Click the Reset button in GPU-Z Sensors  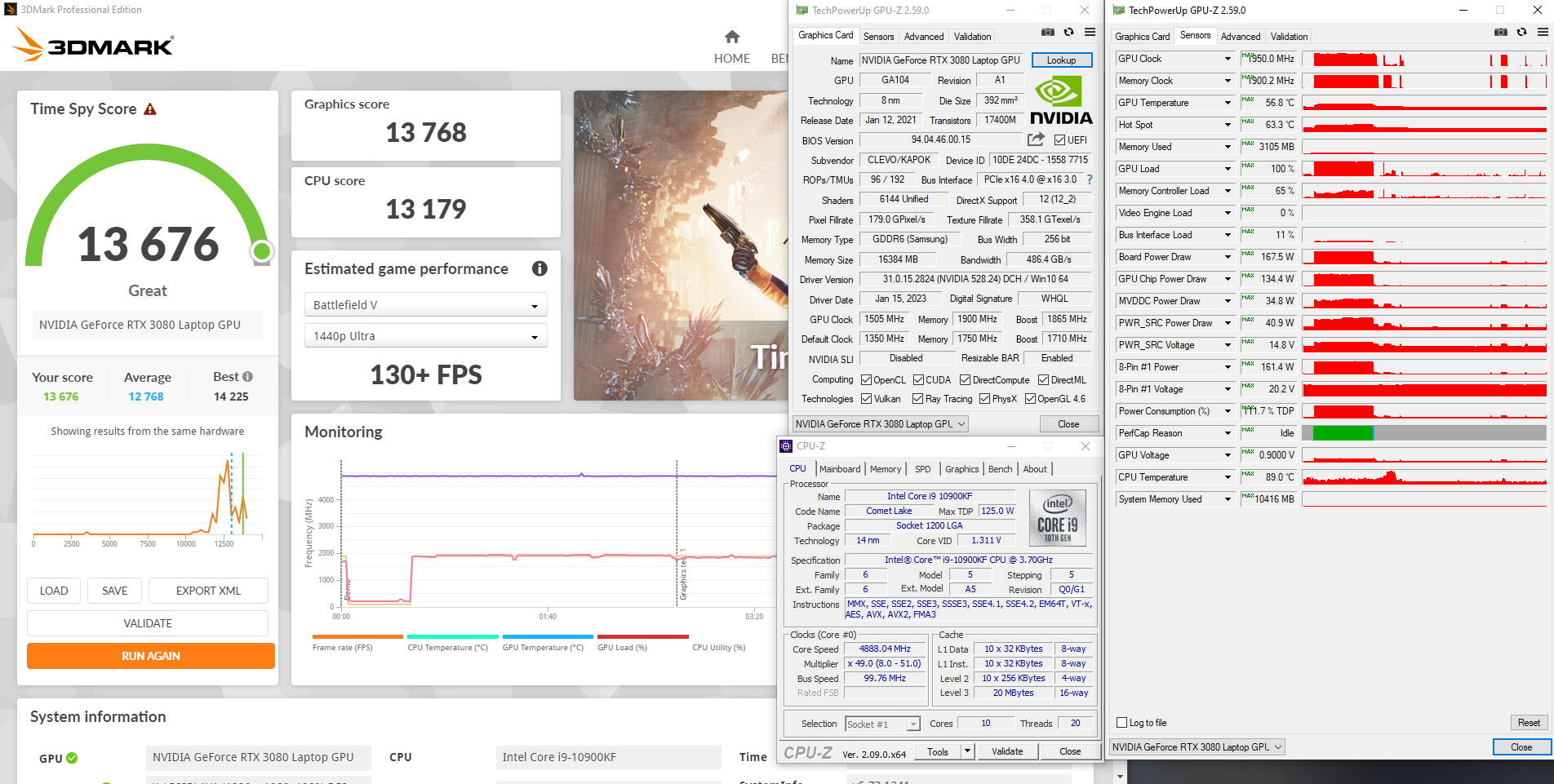[x=1529, y=723]
